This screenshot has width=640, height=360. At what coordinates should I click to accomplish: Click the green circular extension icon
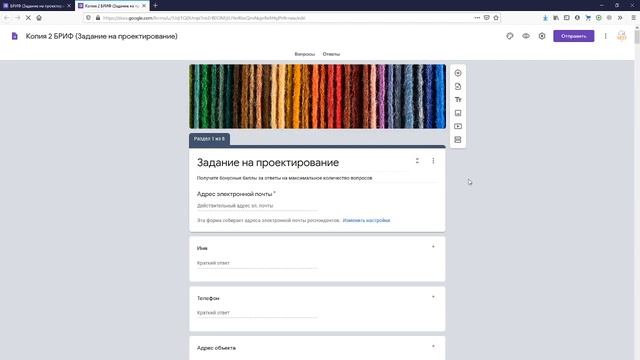pyautogui.click(x=598, y=18)
